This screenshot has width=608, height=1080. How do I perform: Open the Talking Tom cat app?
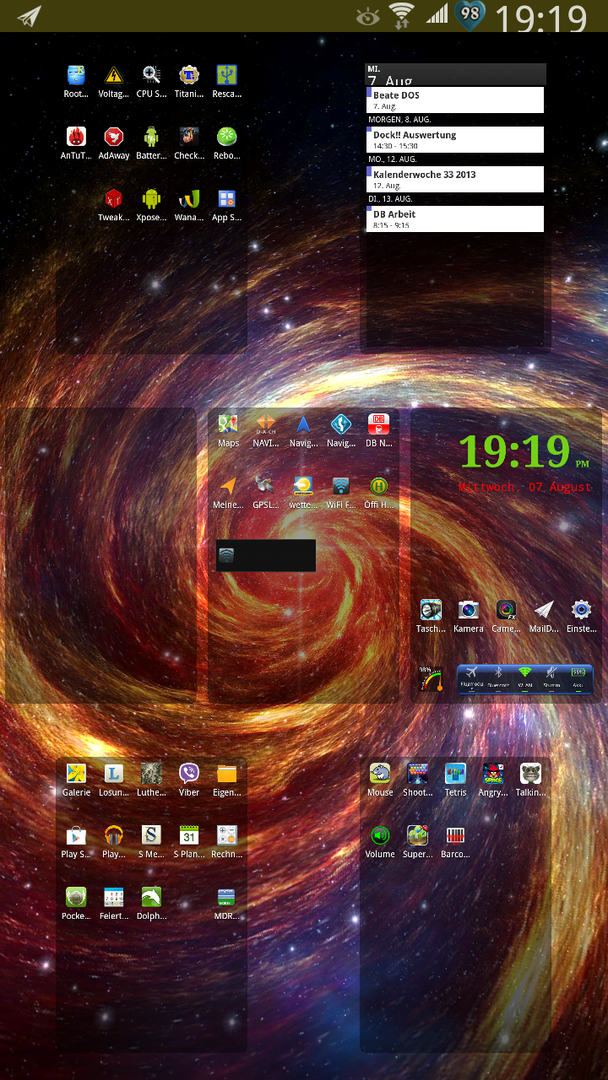pyautogui.click(x=531, y=773)
